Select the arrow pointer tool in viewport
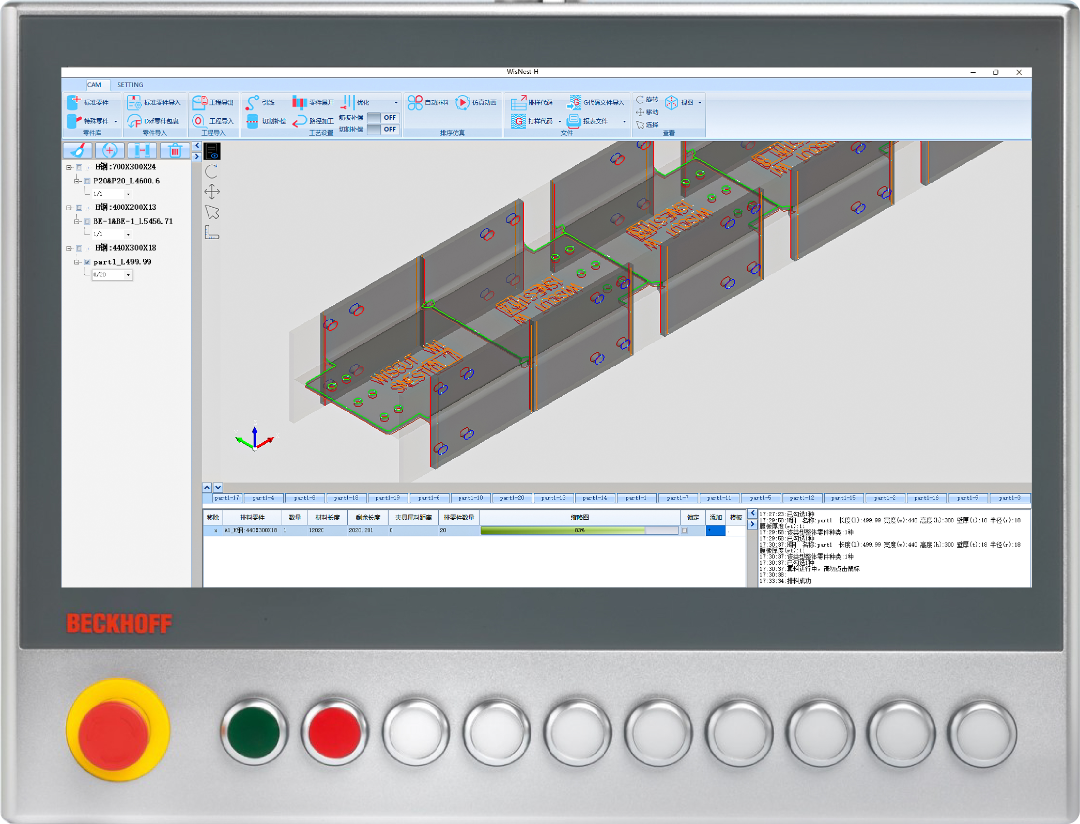Viewport: 1080px width, 824px height. pyautogui.click(x=211, y=212)
